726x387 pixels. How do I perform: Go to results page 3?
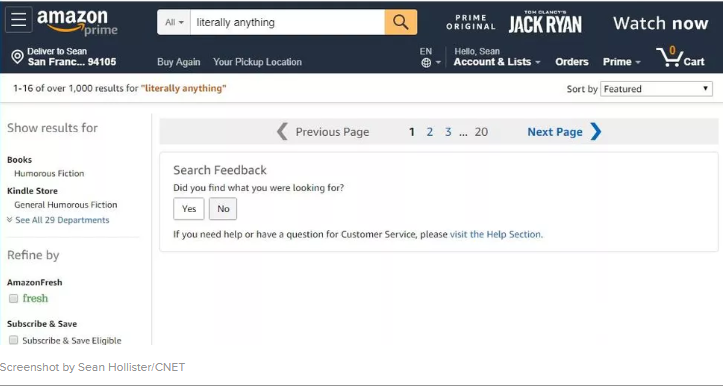(448, 132)
